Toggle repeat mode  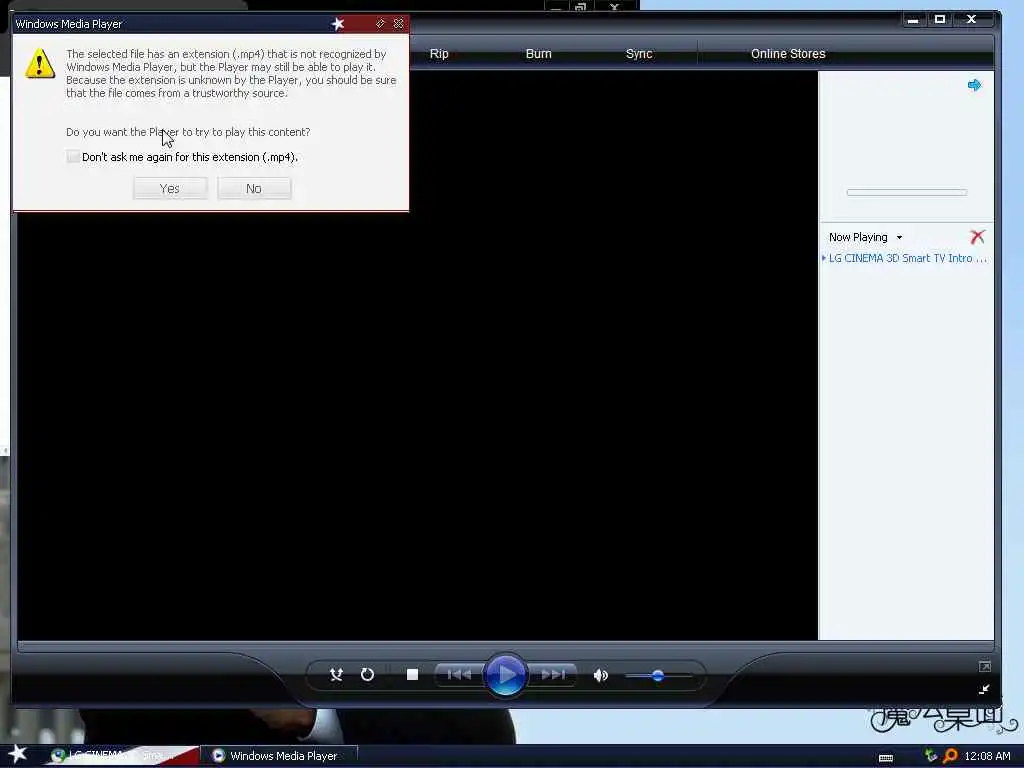[368, 675]
